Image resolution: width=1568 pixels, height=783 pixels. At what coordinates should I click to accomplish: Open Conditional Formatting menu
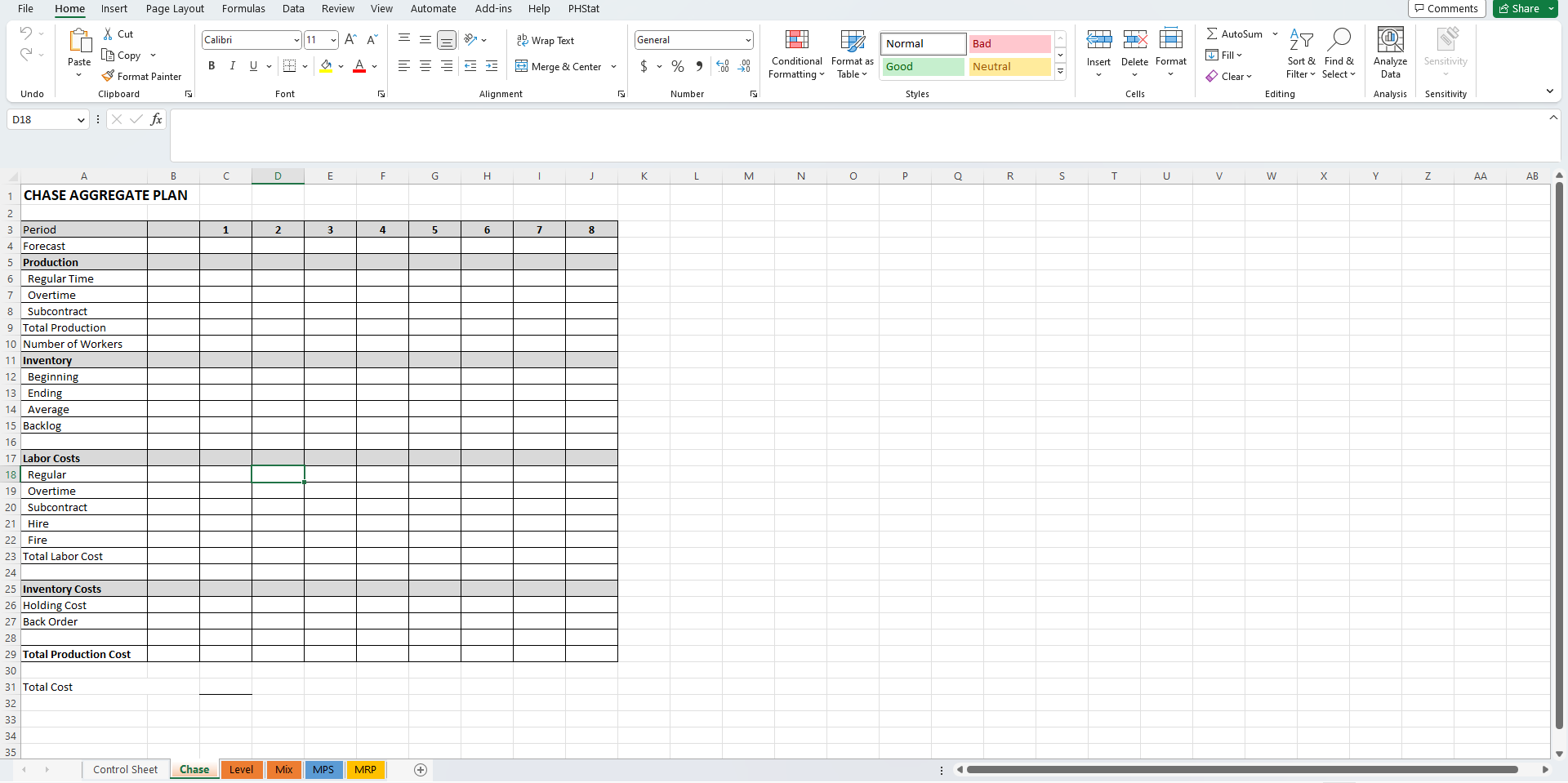click(x=797, y=55)
